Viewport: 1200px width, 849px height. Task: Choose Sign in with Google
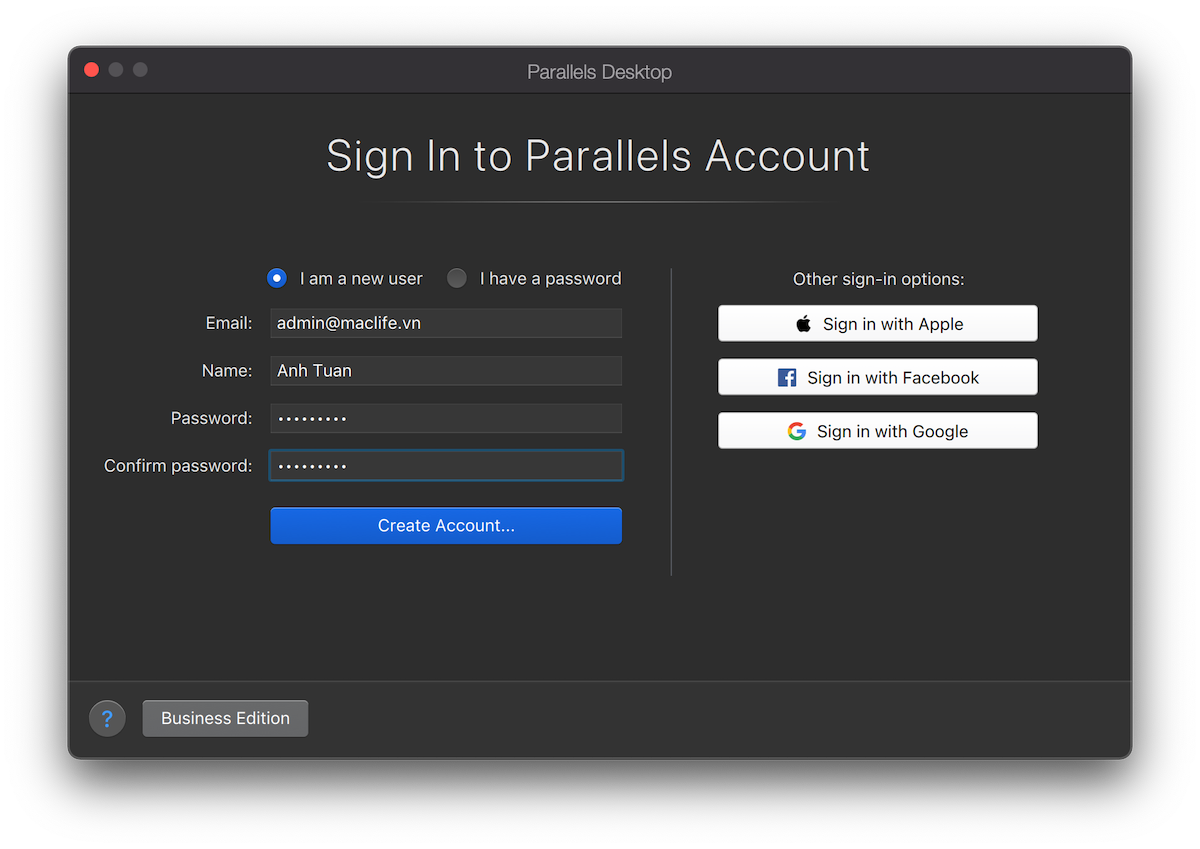[877, 430]
